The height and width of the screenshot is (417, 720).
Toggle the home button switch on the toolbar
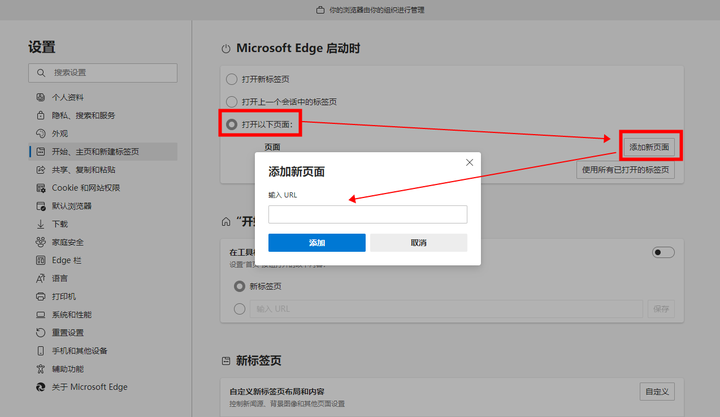pos(663,252)
